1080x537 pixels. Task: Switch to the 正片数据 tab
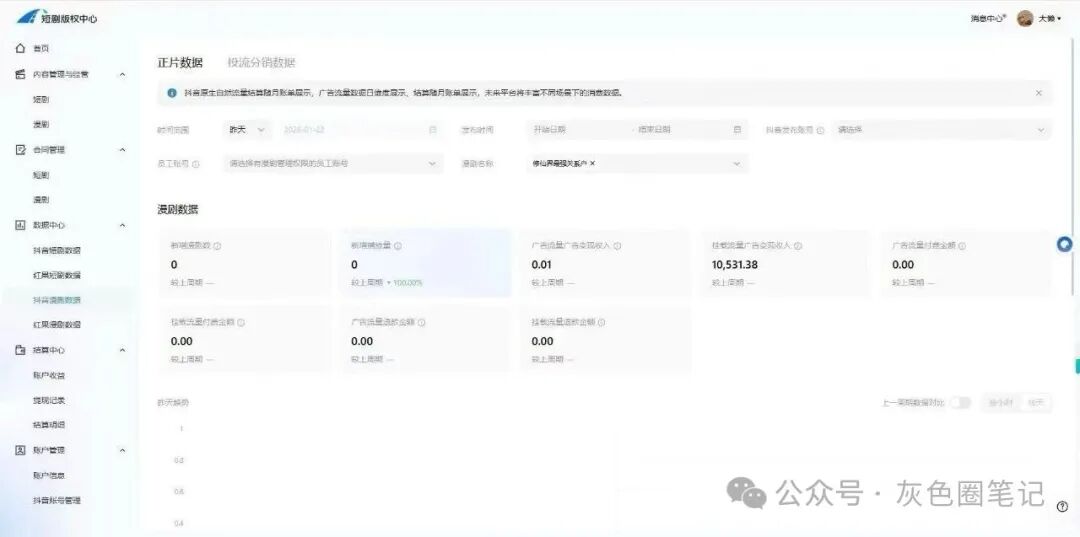[180, 63]
